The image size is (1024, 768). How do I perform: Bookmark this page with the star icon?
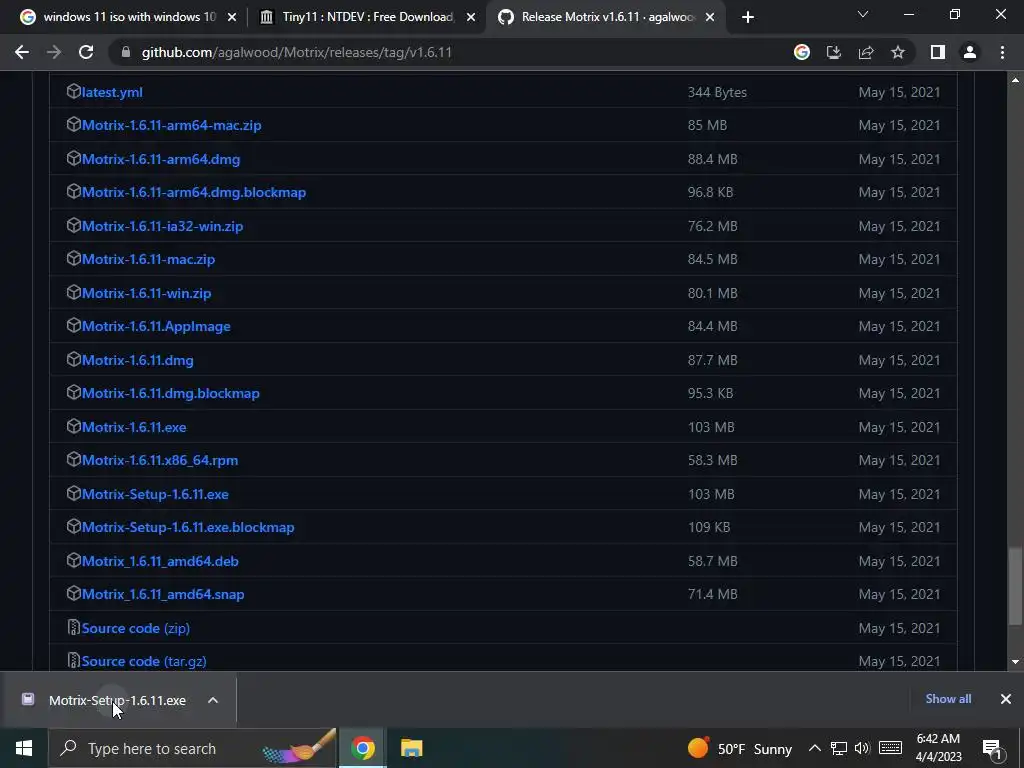[898, 52]
